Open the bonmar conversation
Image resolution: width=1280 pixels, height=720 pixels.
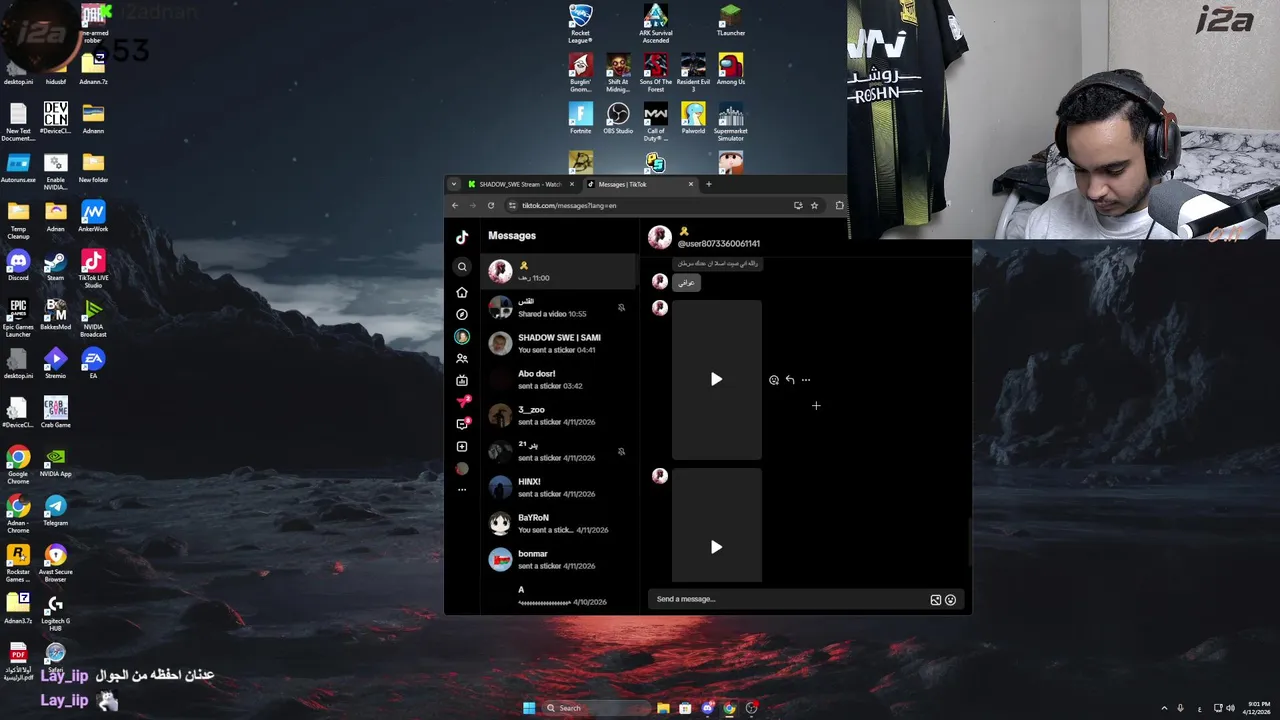pos(558,559)
